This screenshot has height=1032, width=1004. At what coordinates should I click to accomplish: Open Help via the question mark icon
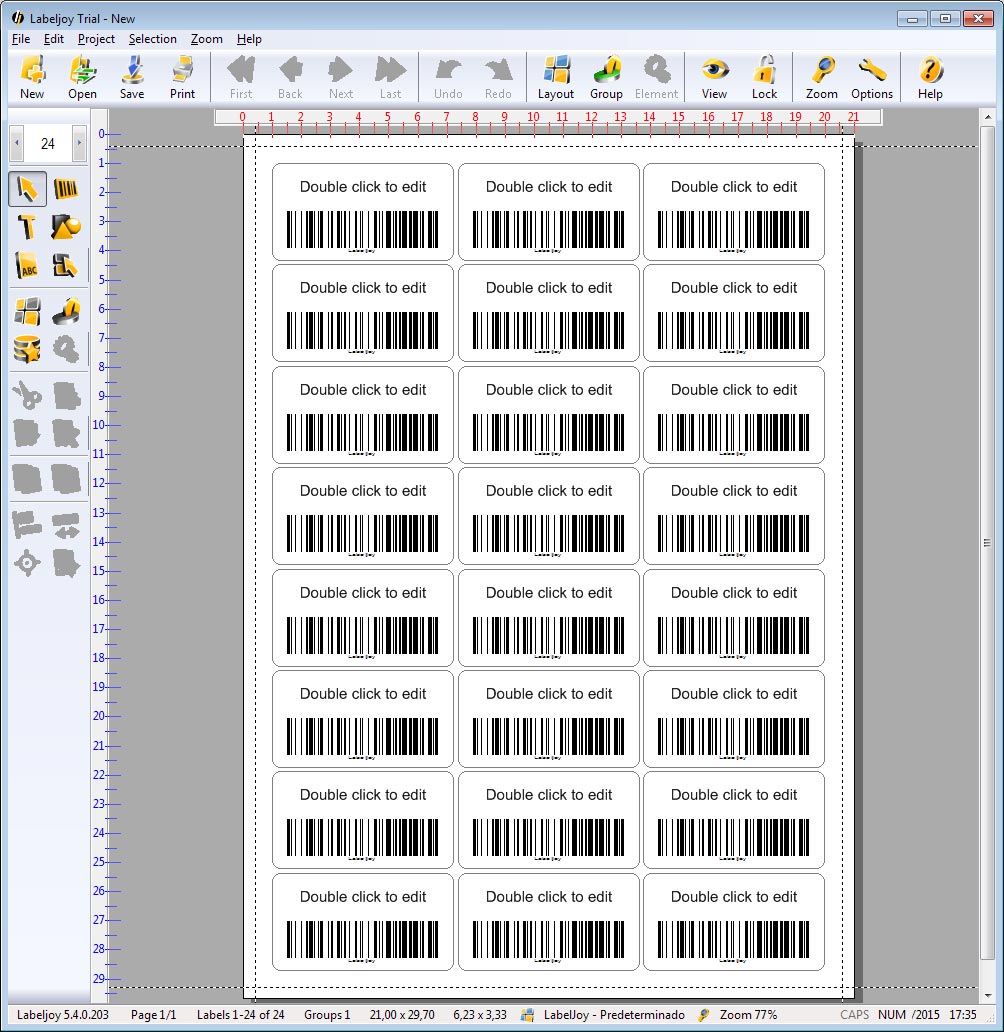coord(930,77)
